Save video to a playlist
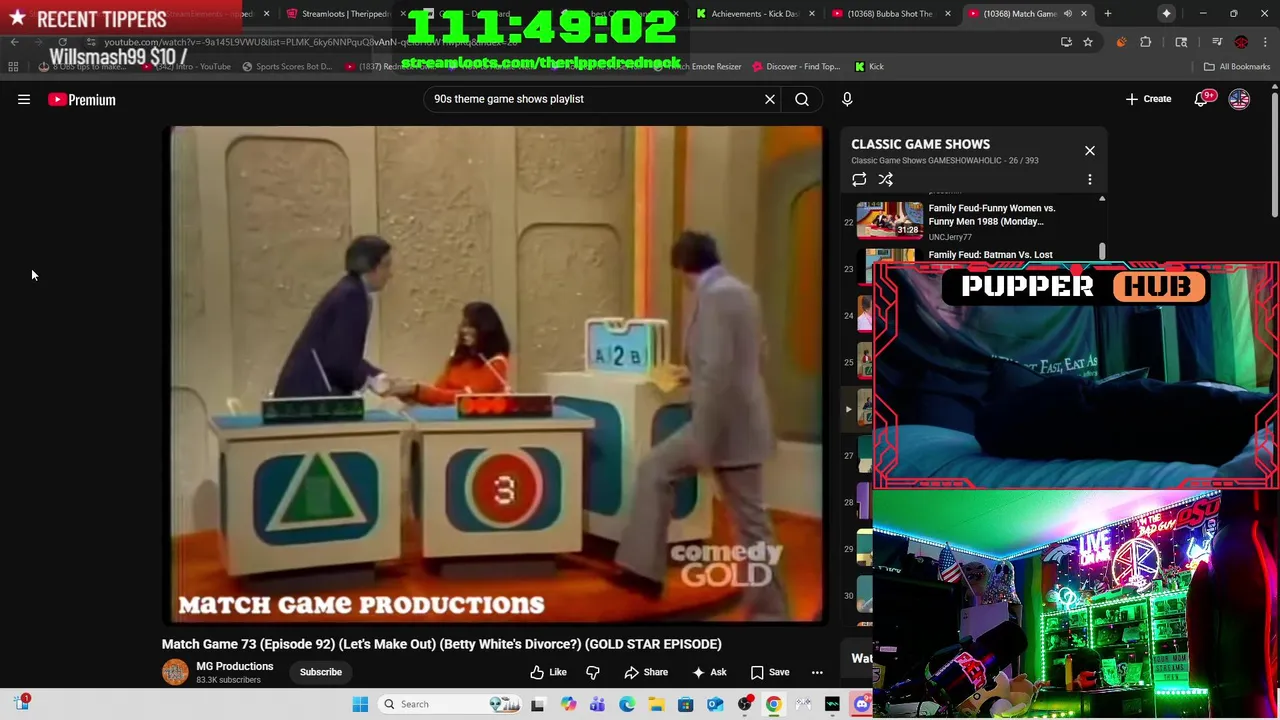The image size is (1280, 720). (770, 672)
